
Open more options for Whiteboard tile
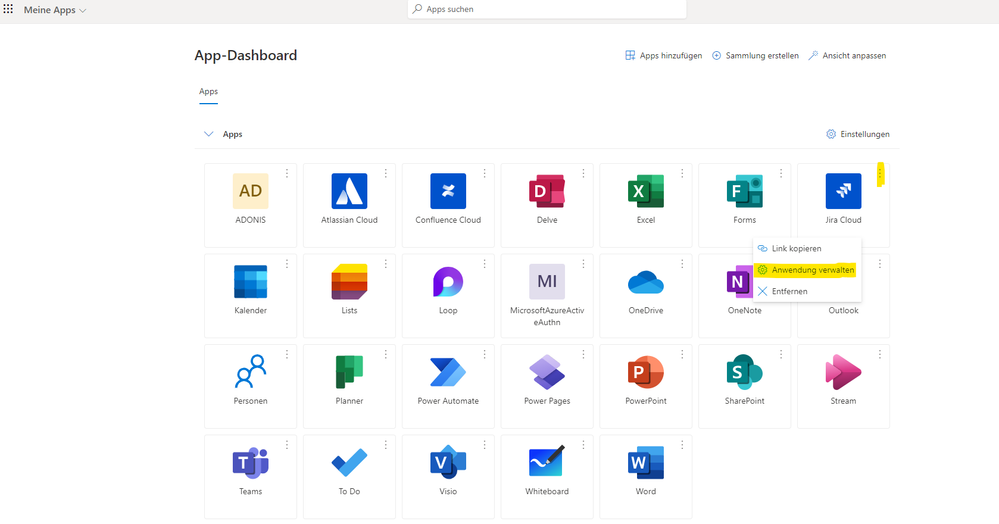[x=583, y=445]
